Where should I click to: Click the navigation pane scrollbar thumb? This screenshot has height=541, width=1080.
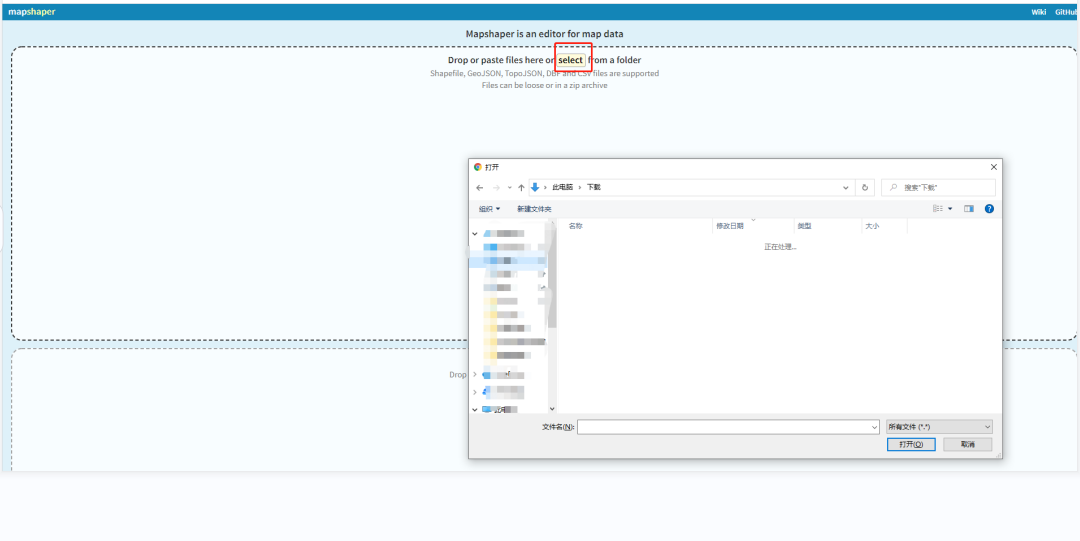point(552,276)
